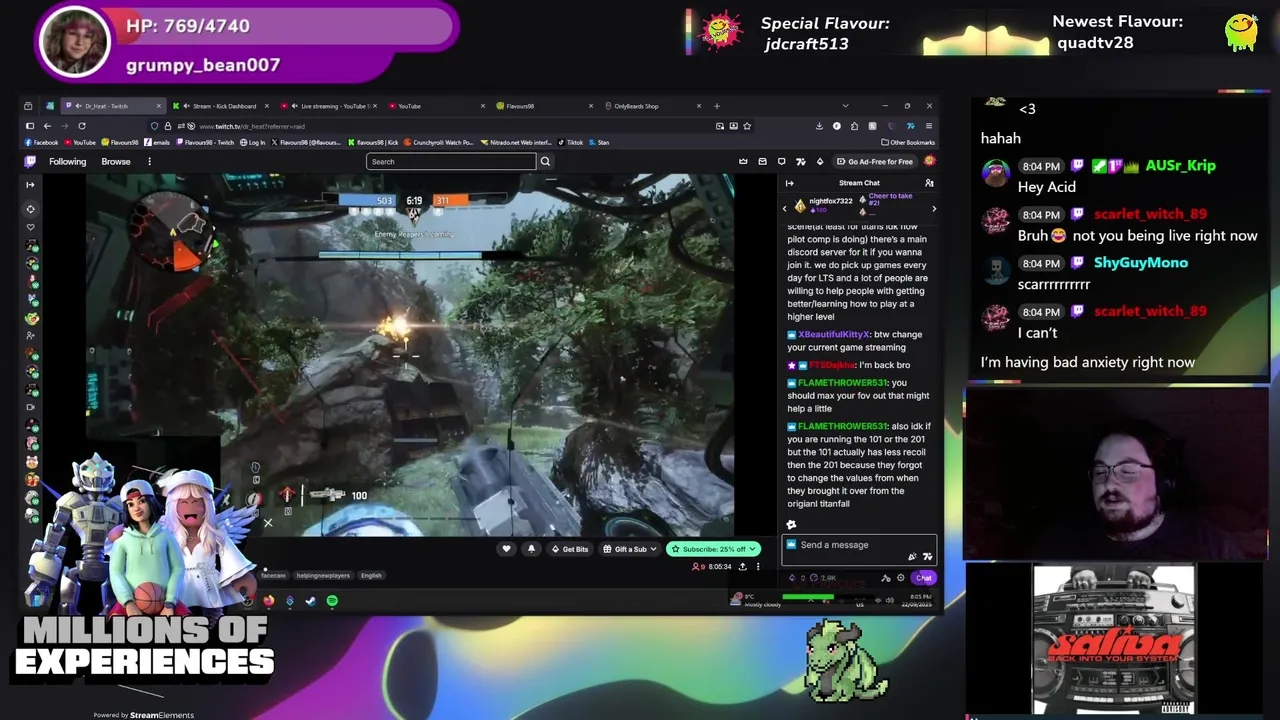The width and height of the screenshot is (1280, 720).
Task: Open the Twitch home logo
Action: click(x=30, y=161)
